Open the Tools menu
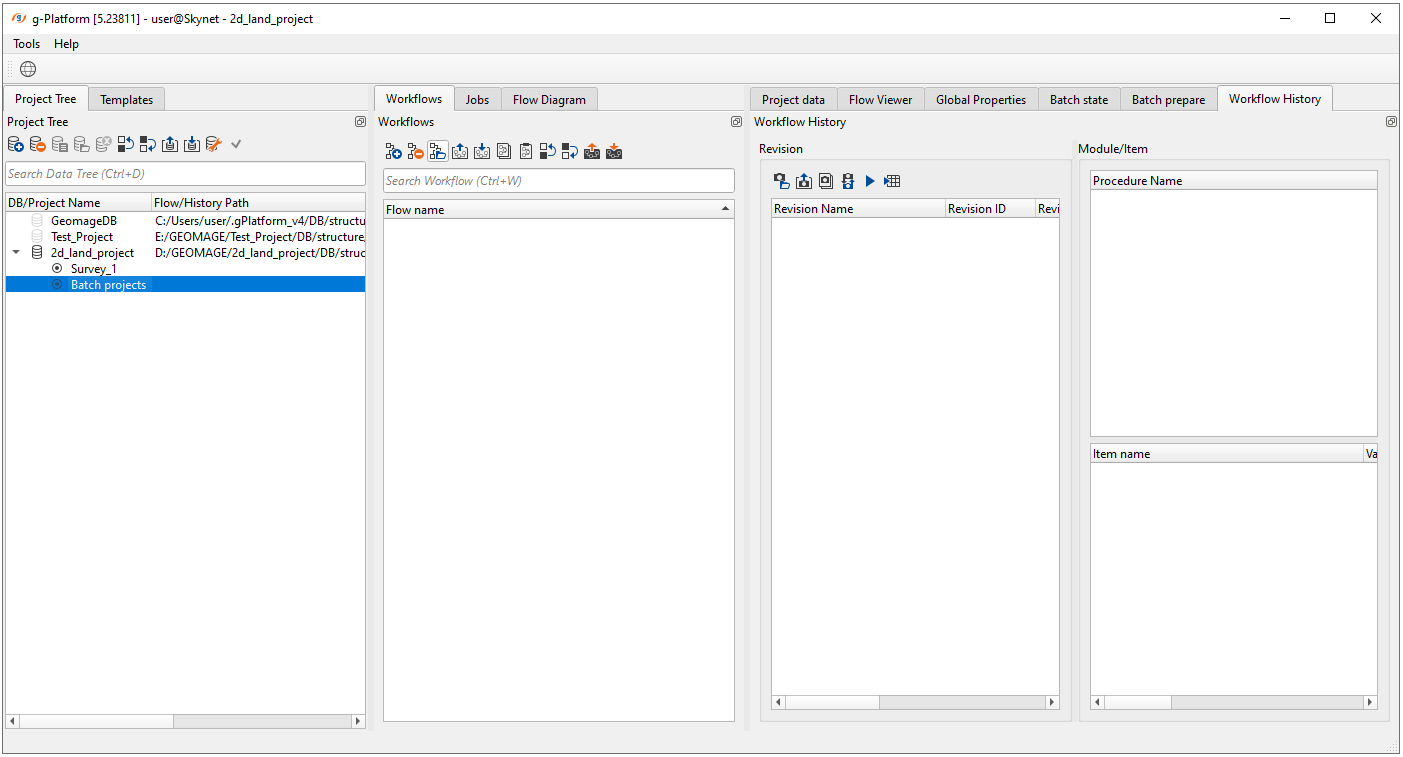The width and height of the screenshot is (1403, 757). click(x=27, y=44)
